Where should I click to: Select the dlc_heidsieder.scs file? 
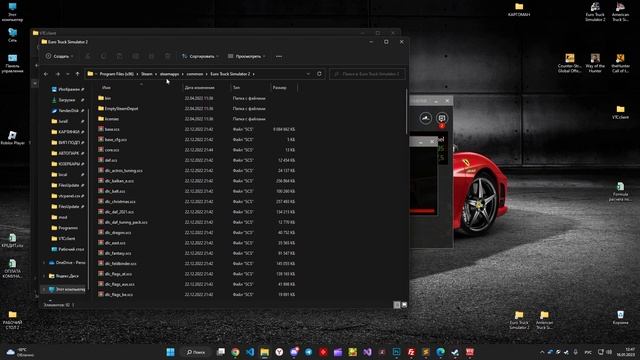[x=117, y=264]
